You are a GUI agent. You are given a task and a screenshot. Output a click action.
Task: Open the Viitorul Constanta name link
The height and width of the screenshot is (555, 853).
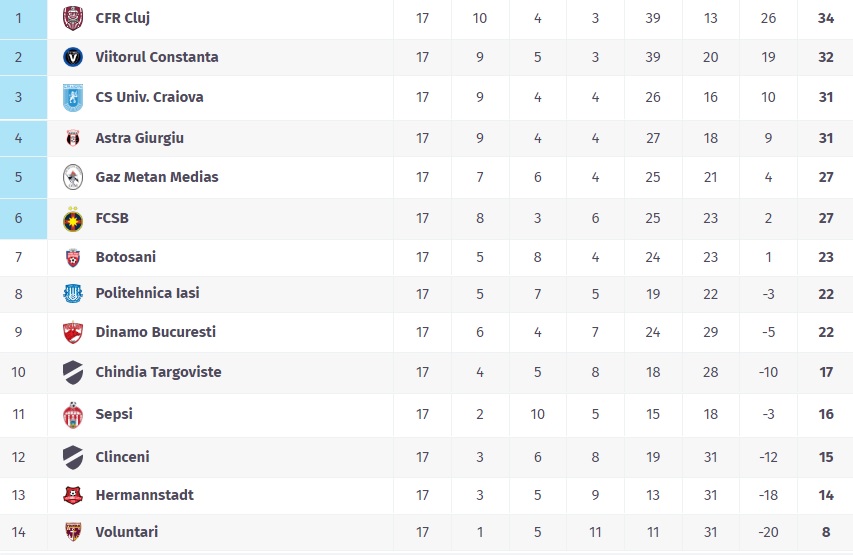(x=156, y=57)
